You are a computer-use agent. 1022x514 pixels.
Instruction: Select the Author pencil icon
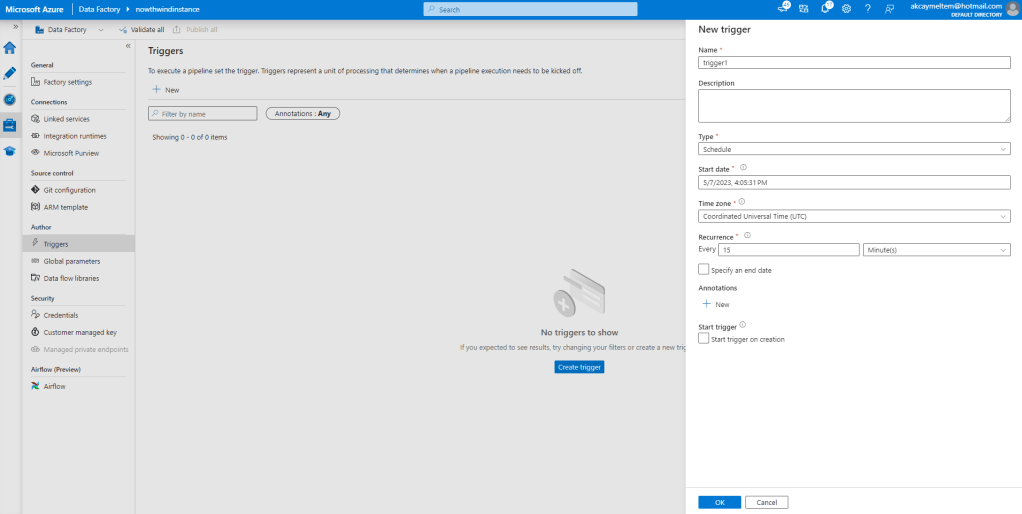coord(10,73)
